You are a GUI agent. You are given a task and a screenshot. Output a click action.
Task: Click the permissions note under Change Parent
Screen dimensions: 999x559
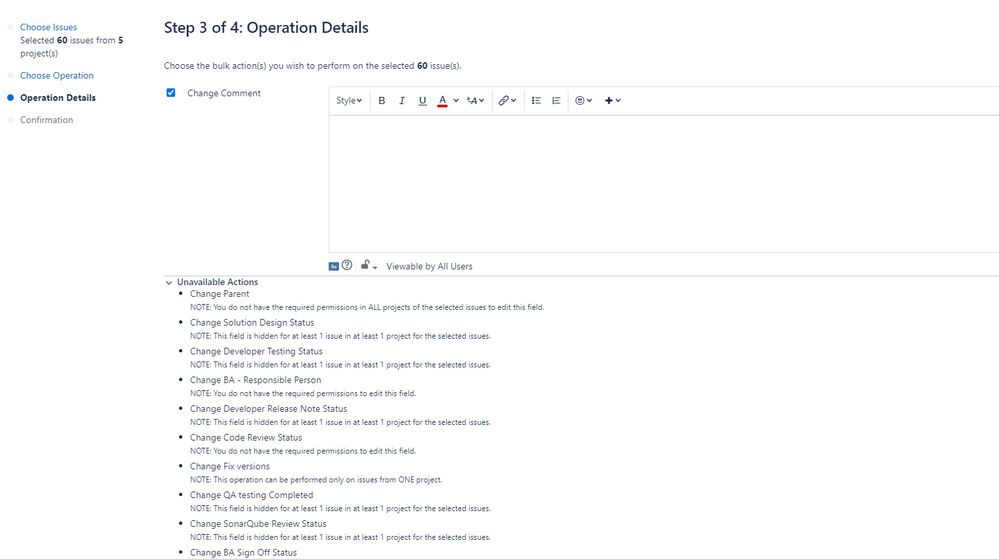[x=367, y=307]
